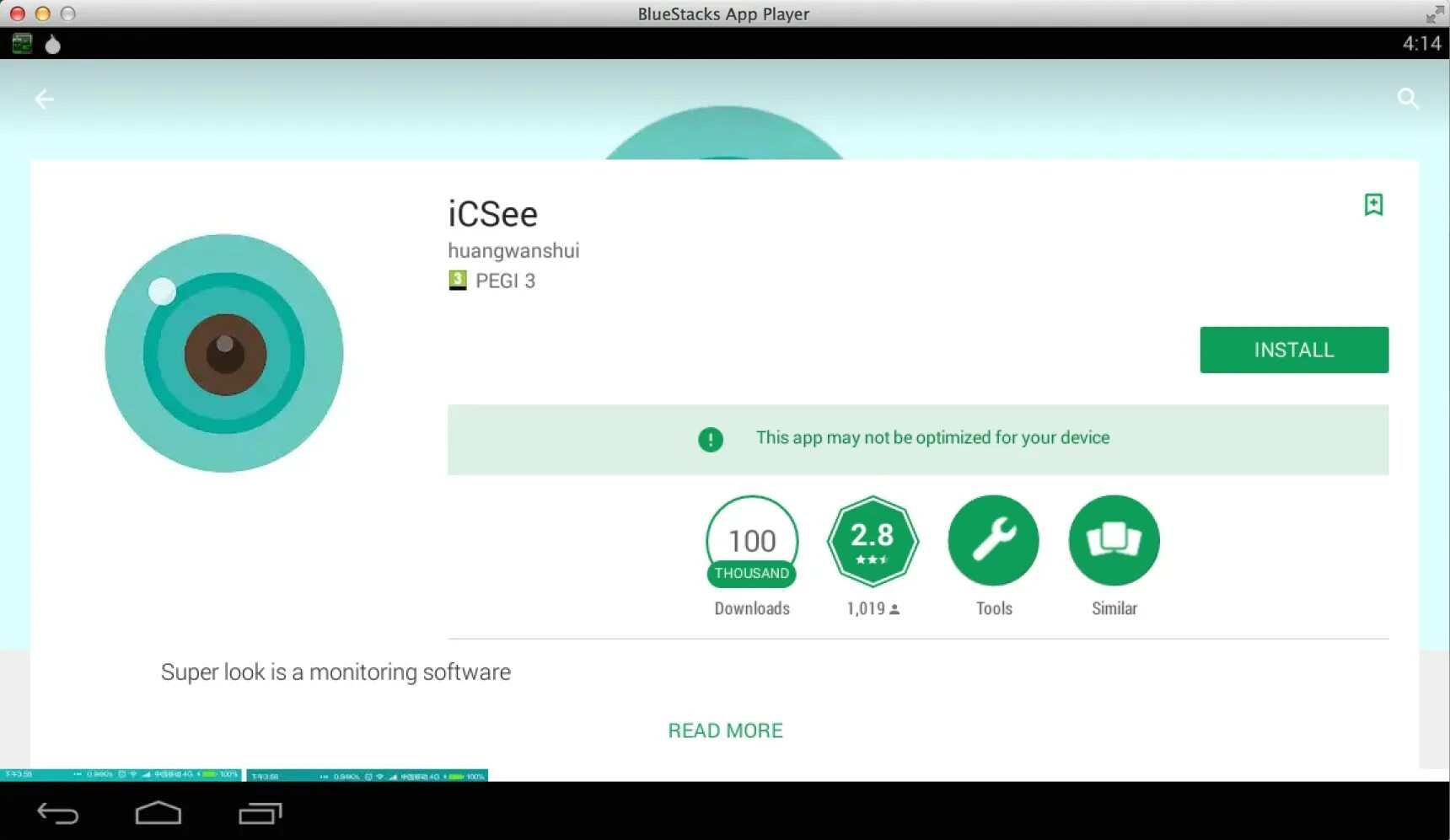The height and width of the screenshot is (840, 1450).
Task: Open the 2.8 star rating badge
Action: click(873, 541)
